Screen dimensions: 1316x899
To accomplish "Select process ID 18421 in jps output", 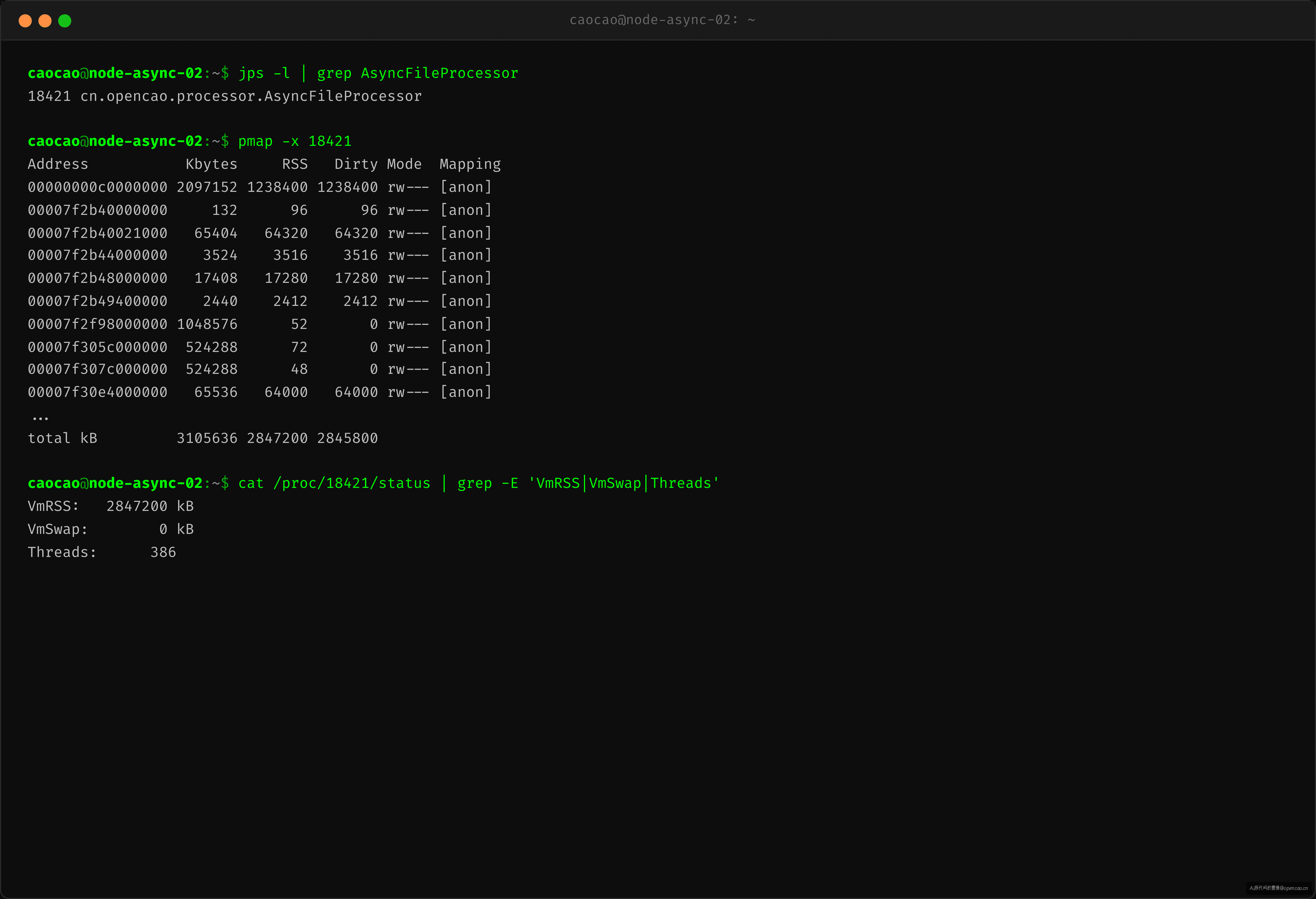I will tap(49, 96).
